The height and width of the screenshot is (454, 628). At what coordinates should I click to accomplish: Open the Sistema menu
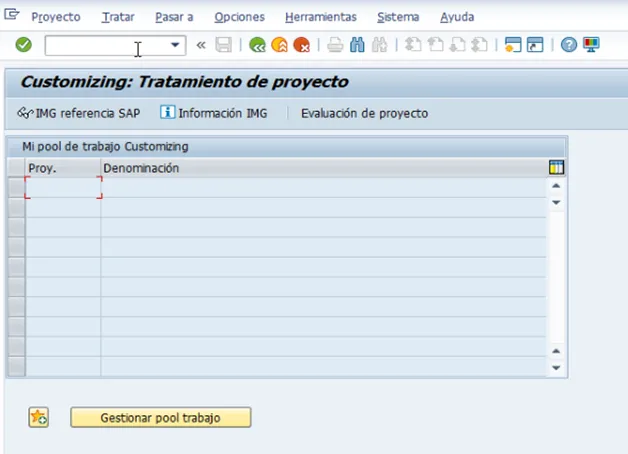click(x=398, y=17)
